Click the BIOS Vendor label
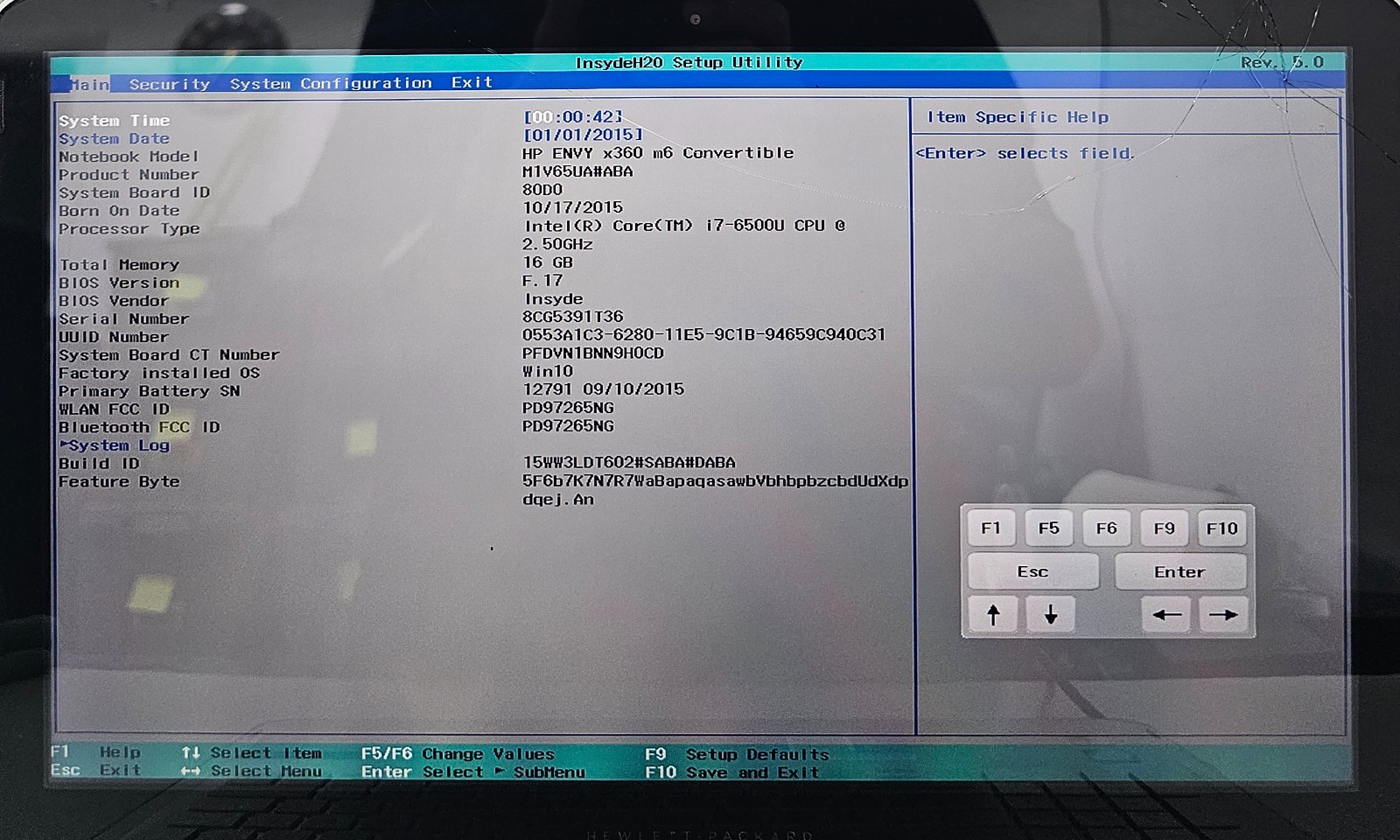 (114, 301)
